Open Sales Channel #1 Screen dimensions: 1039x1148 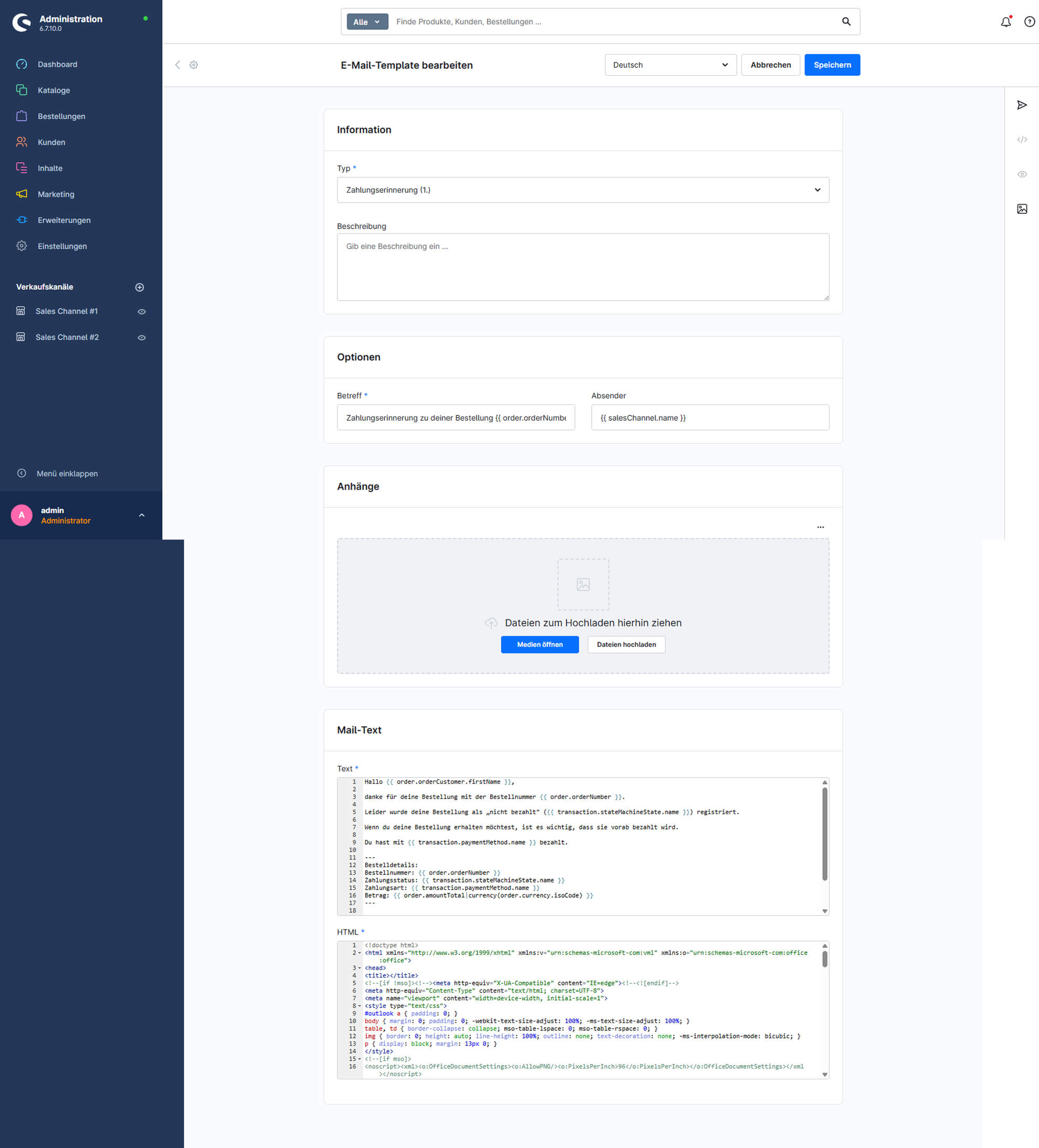67,311
